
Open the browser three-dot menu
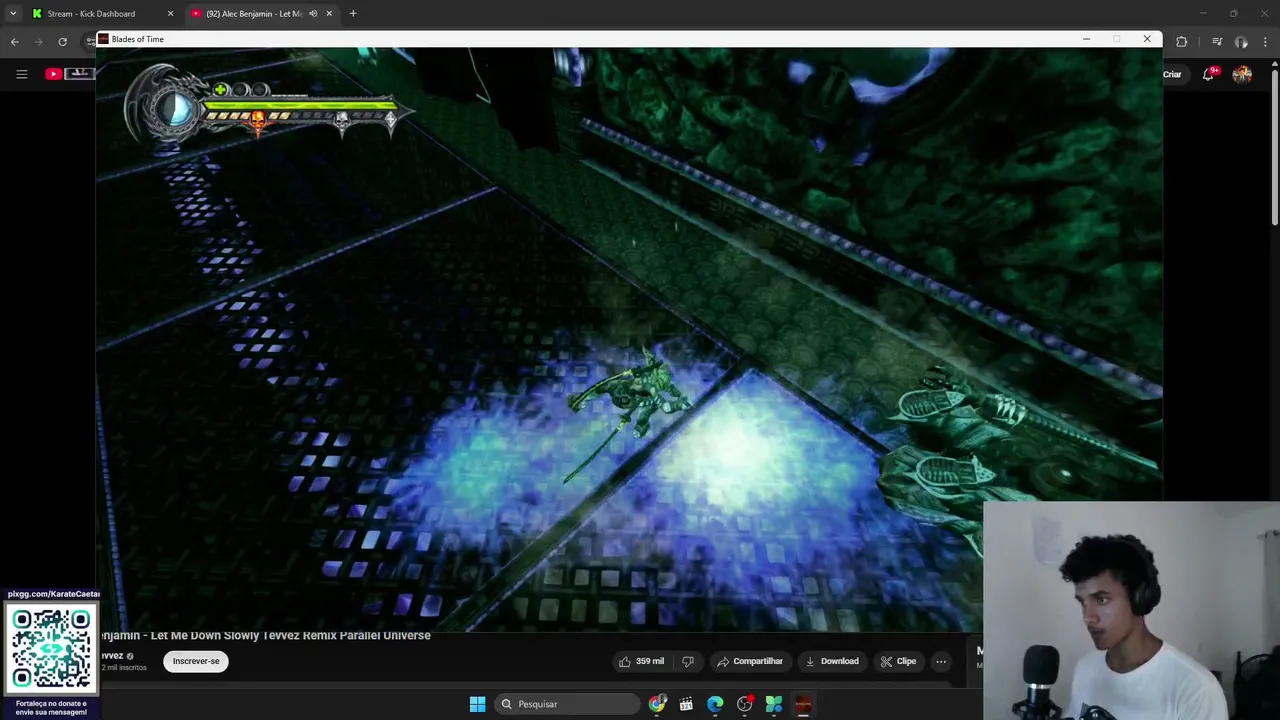point(1265,42)
